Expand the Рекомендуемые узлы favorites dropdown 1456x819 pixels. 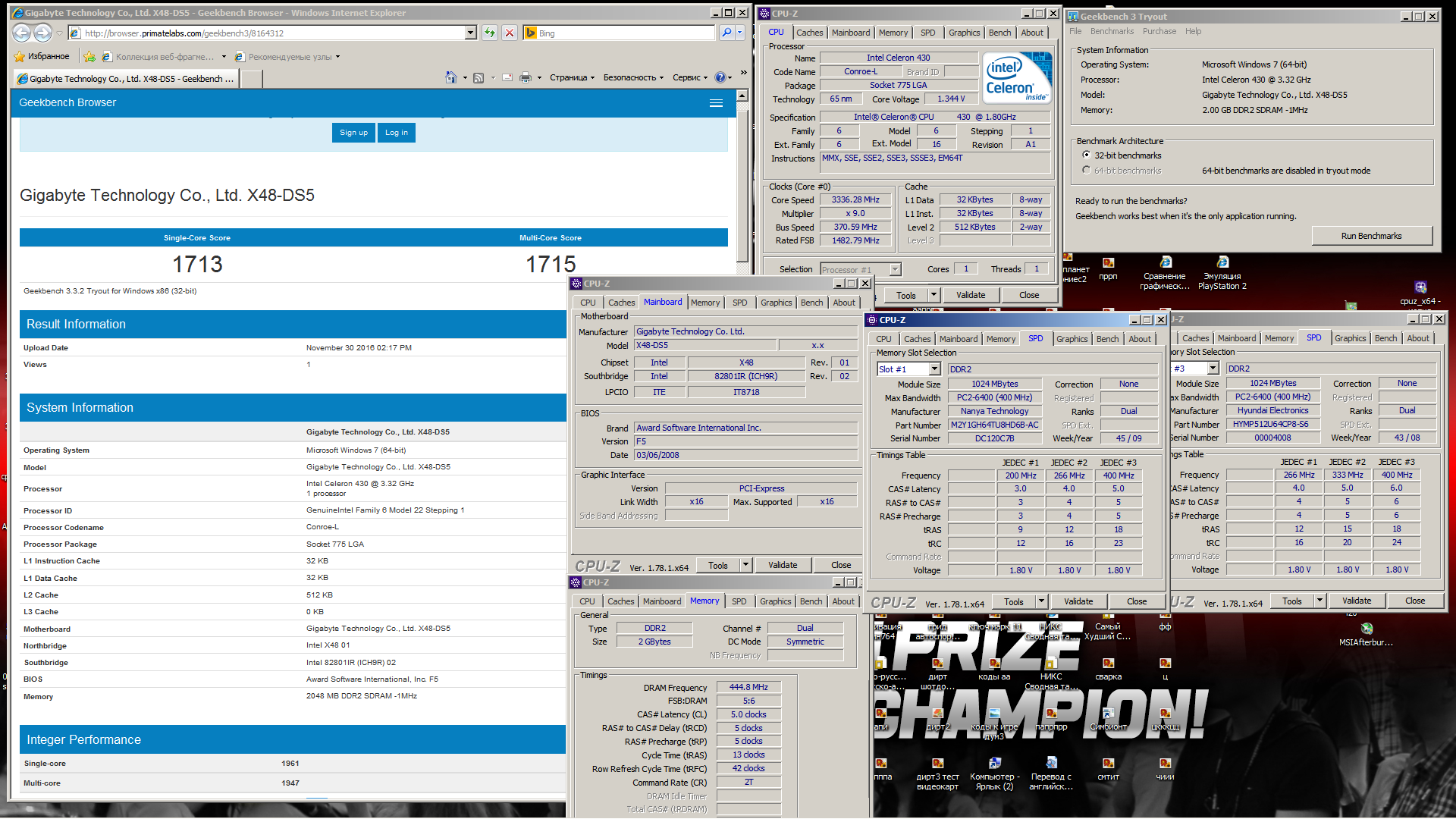(337, 57)
